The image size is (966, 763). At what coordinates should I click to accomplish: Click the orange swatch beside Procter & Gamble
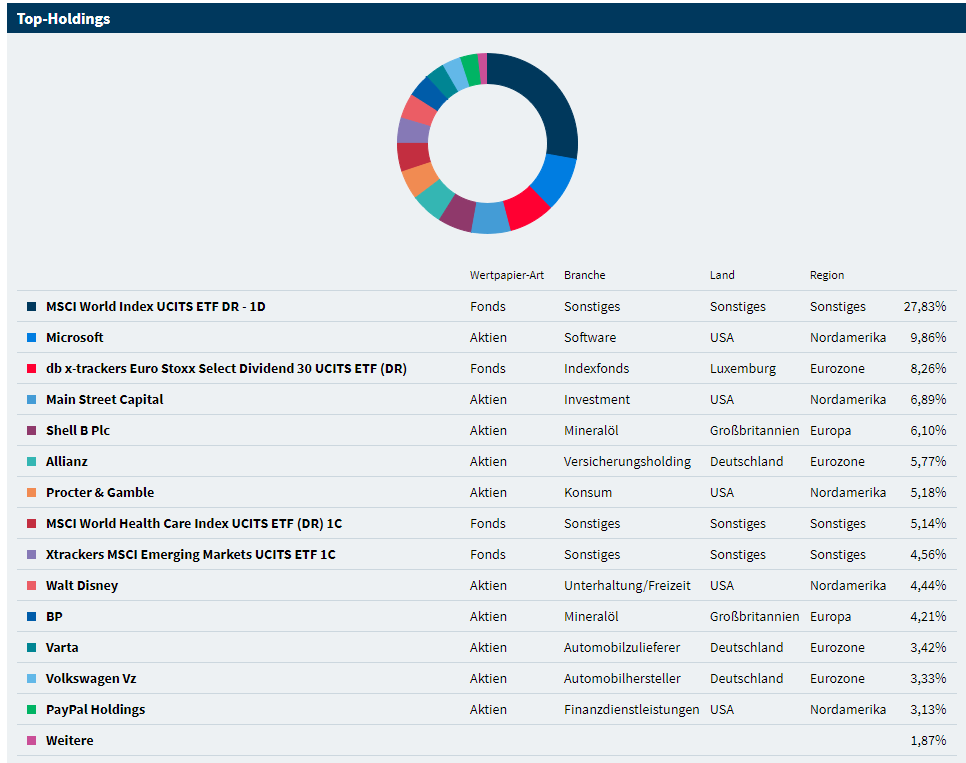[31, 492]
